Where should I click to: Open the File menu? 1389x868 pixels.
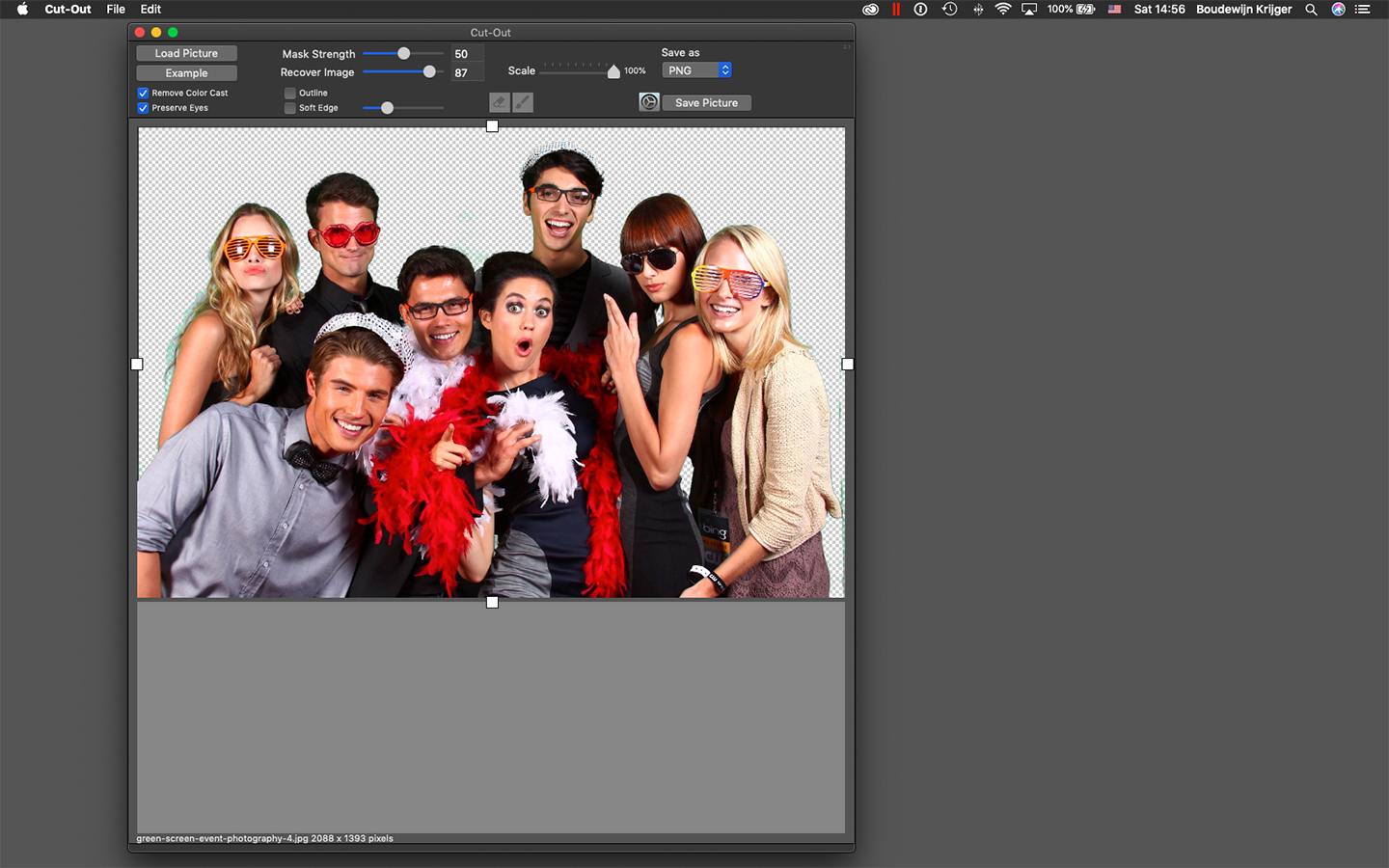116,10
